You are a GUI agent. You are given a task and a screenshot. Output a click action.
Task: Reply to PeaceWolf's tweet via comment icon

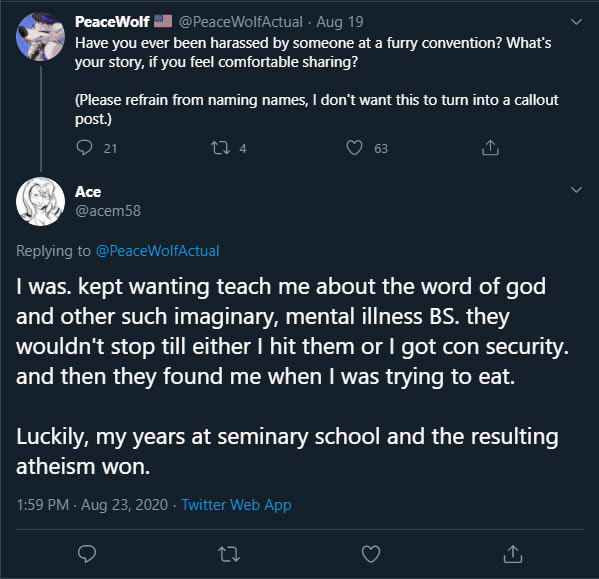click(84, 148)
